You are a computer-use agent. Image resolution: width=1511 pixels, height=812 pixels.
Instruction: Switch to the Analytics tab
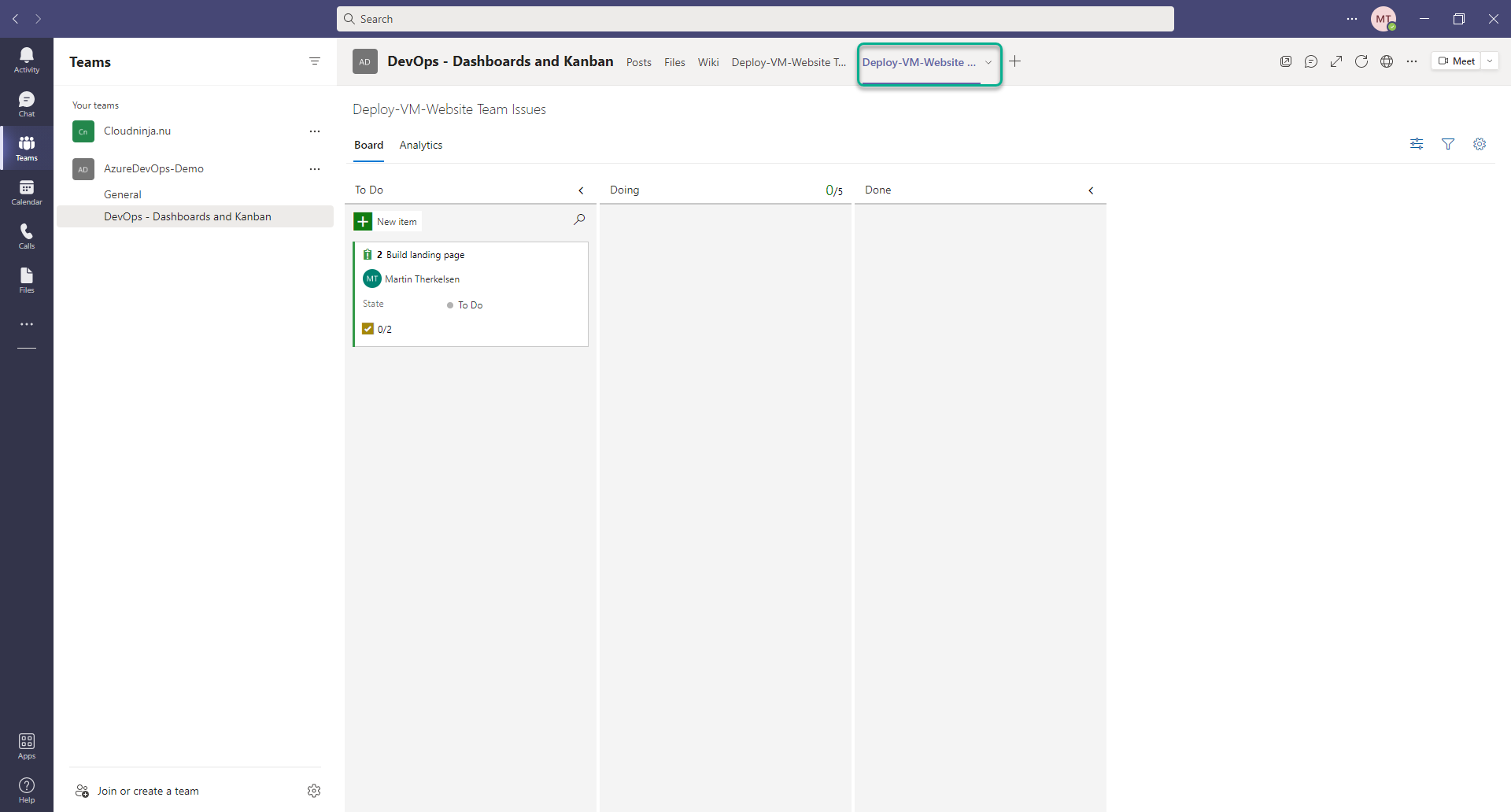421,146
